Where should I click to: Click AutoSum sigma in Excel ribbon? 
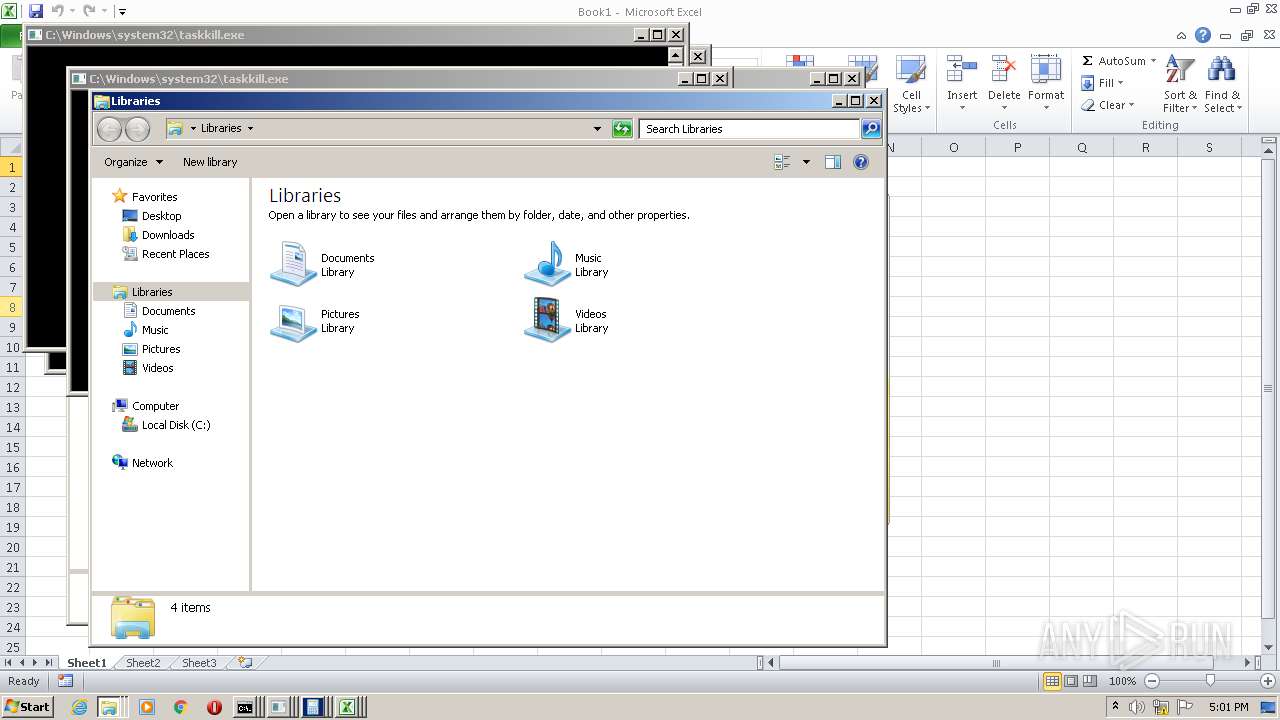1087,61
